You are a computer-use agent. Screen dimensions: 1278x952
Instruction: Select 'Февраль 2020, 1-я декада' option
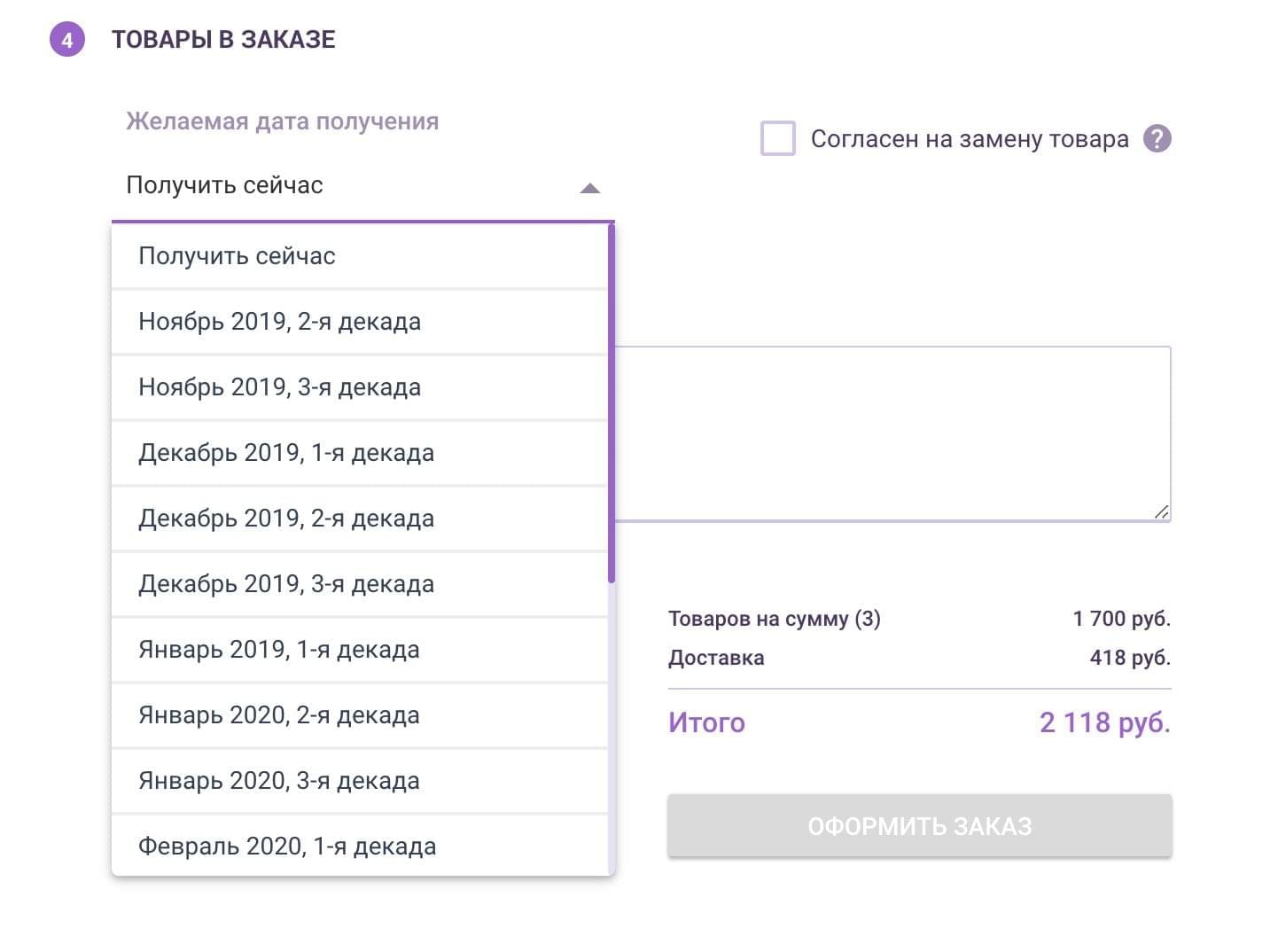359,845
